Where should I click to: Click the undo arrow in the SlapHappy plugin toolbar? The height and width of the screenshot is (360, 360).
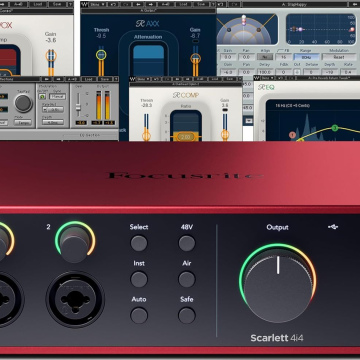[x=221, y=4]
